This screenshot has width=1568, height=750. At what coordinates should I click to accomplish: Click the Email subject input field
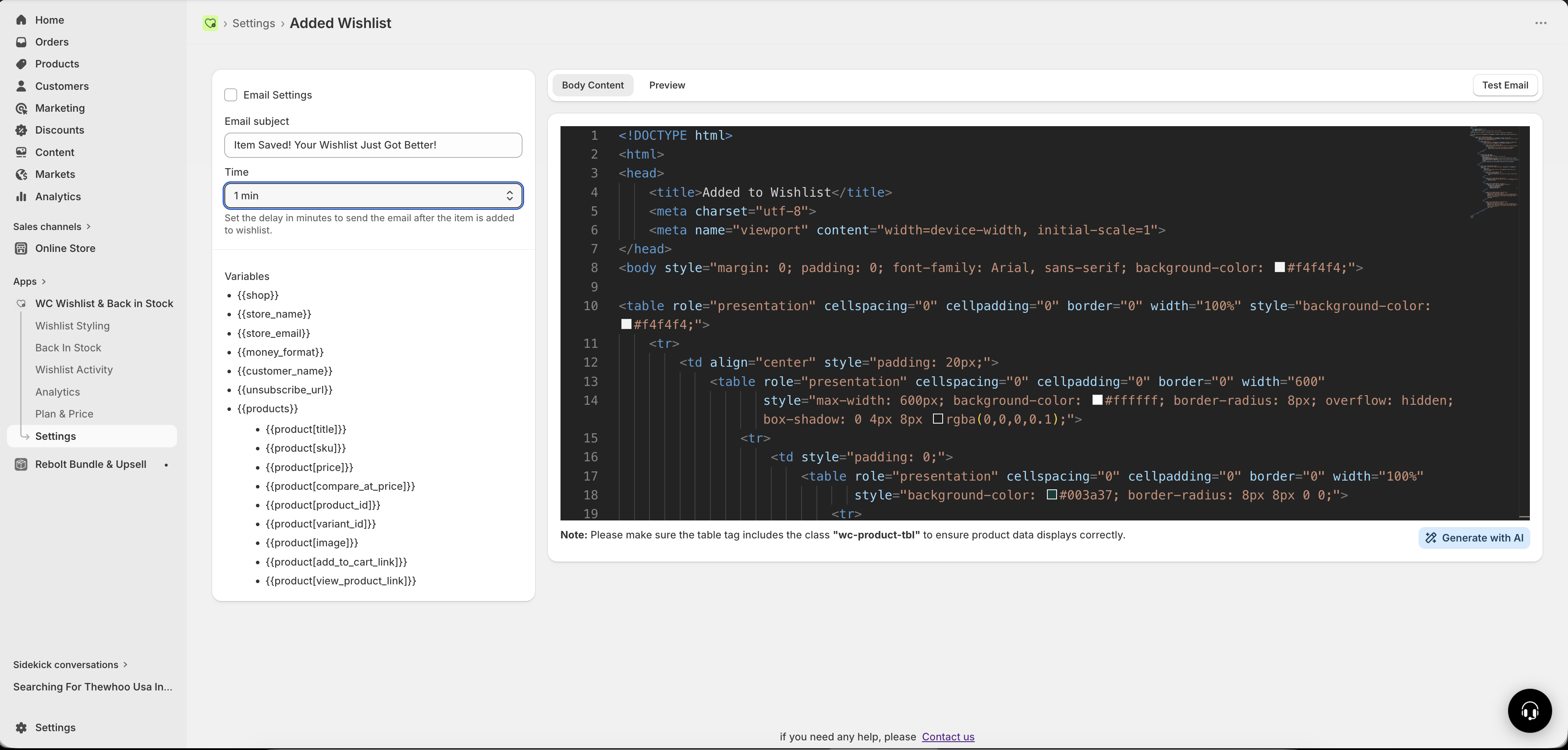point(373,145)
